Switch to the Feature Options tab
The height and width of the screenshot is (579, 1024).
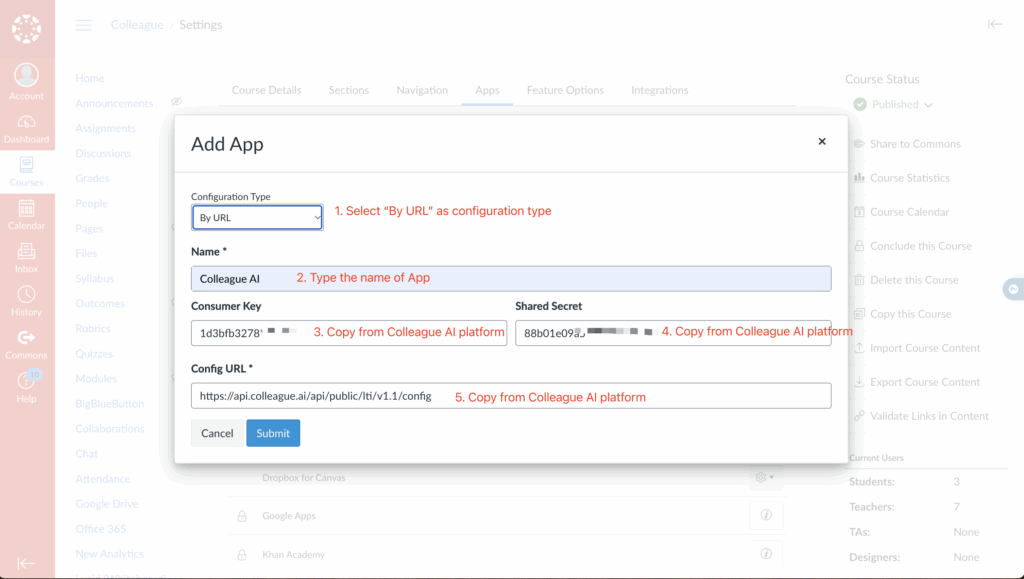pyautogui.click(x=565, y=90)
